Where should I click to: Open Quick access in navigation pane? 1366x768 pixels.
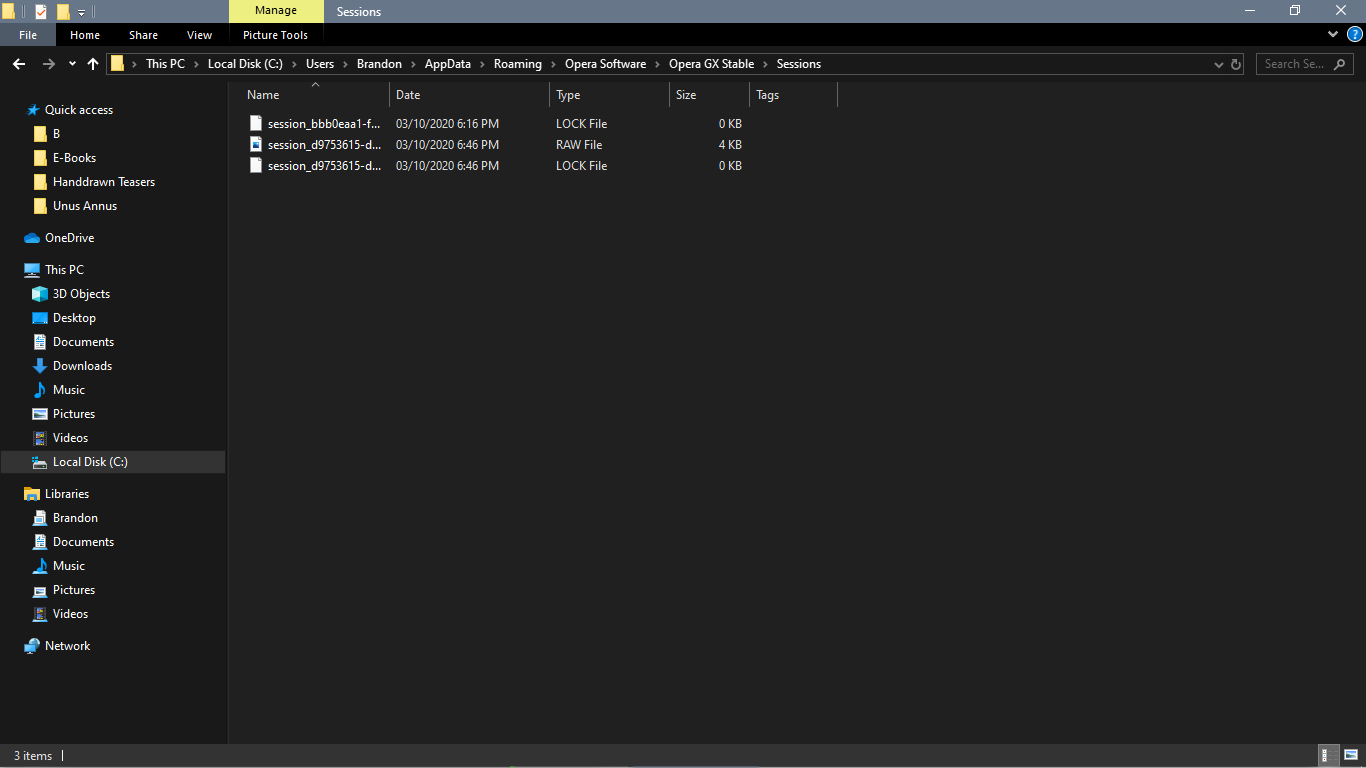click(x=79, y=110)
